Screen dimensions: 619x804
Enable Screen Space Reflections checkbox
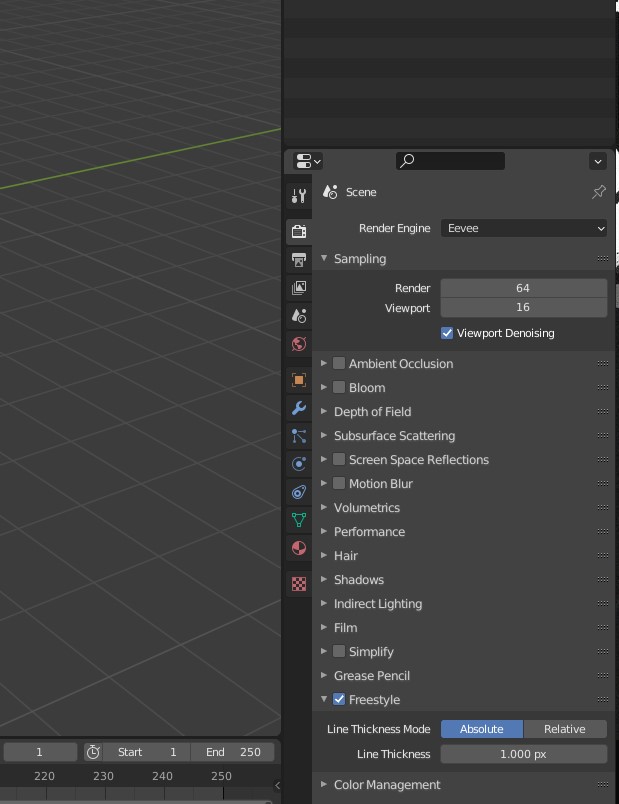point(338,459)
